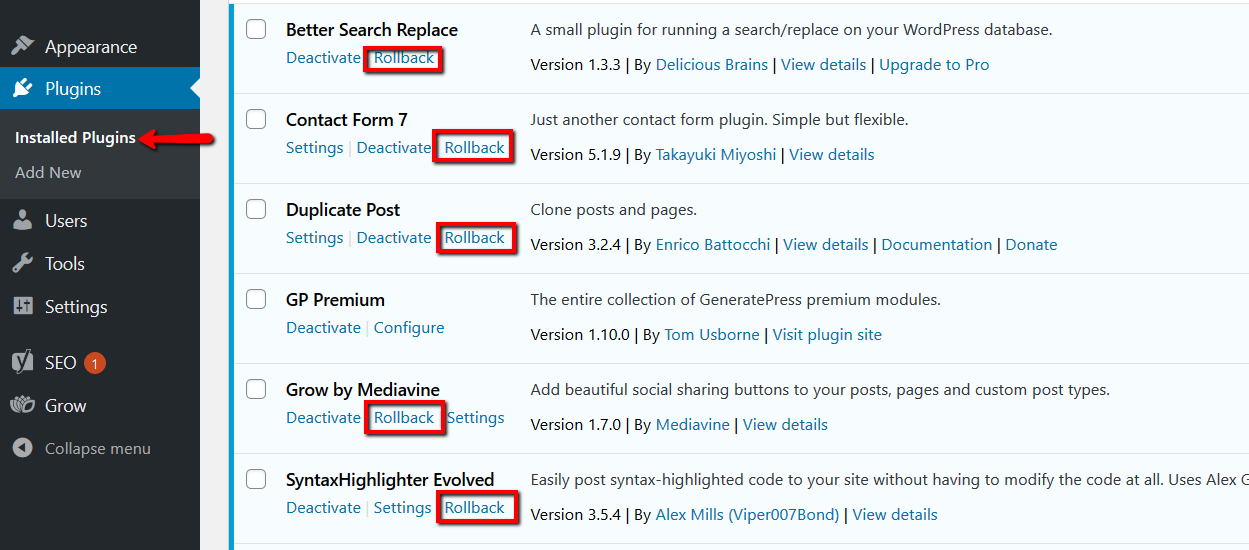Open Add New plugin submenu item
1249x550 pixels.
(x=48, y=172)
